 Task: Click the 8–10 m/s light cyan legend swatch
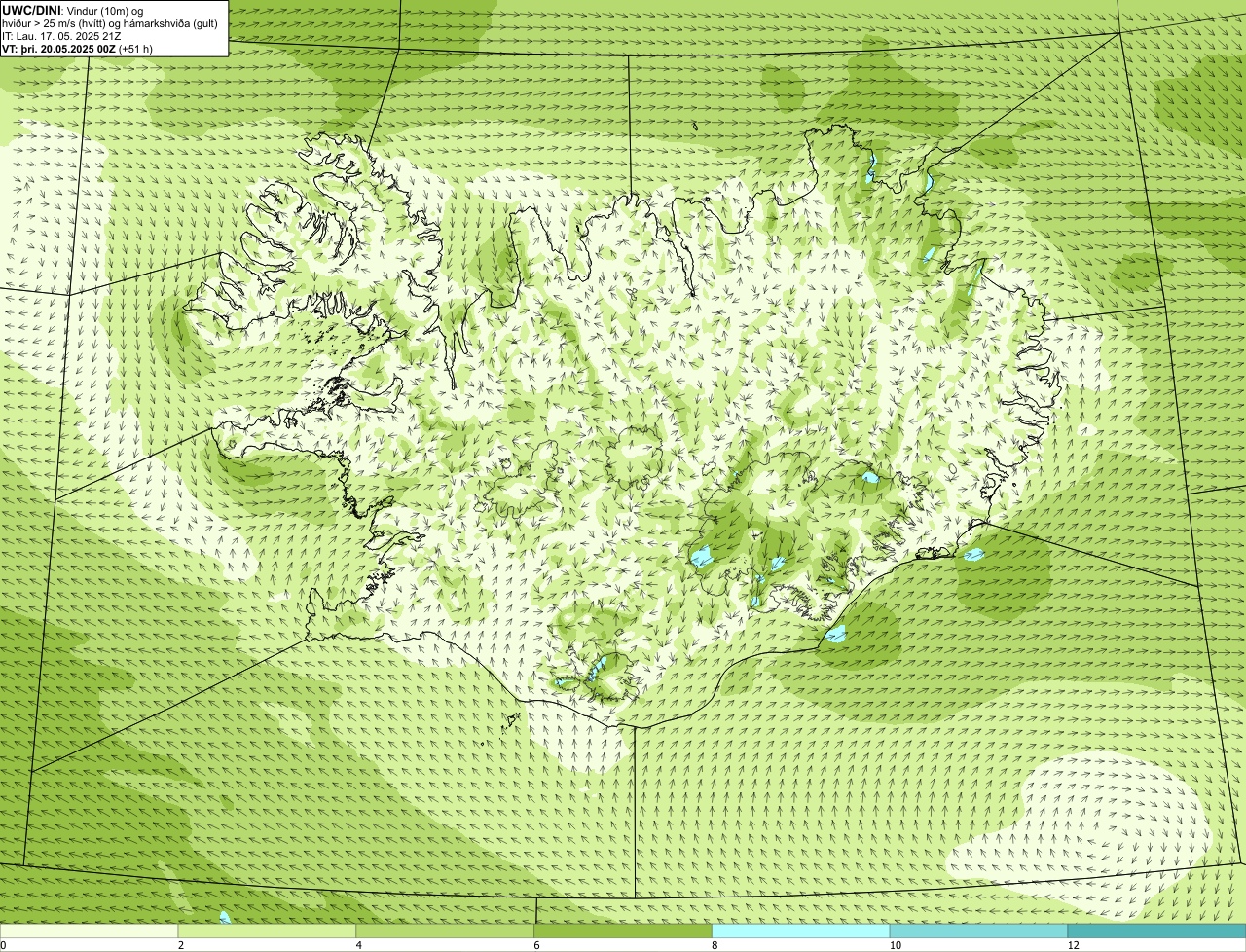[801, 932]
